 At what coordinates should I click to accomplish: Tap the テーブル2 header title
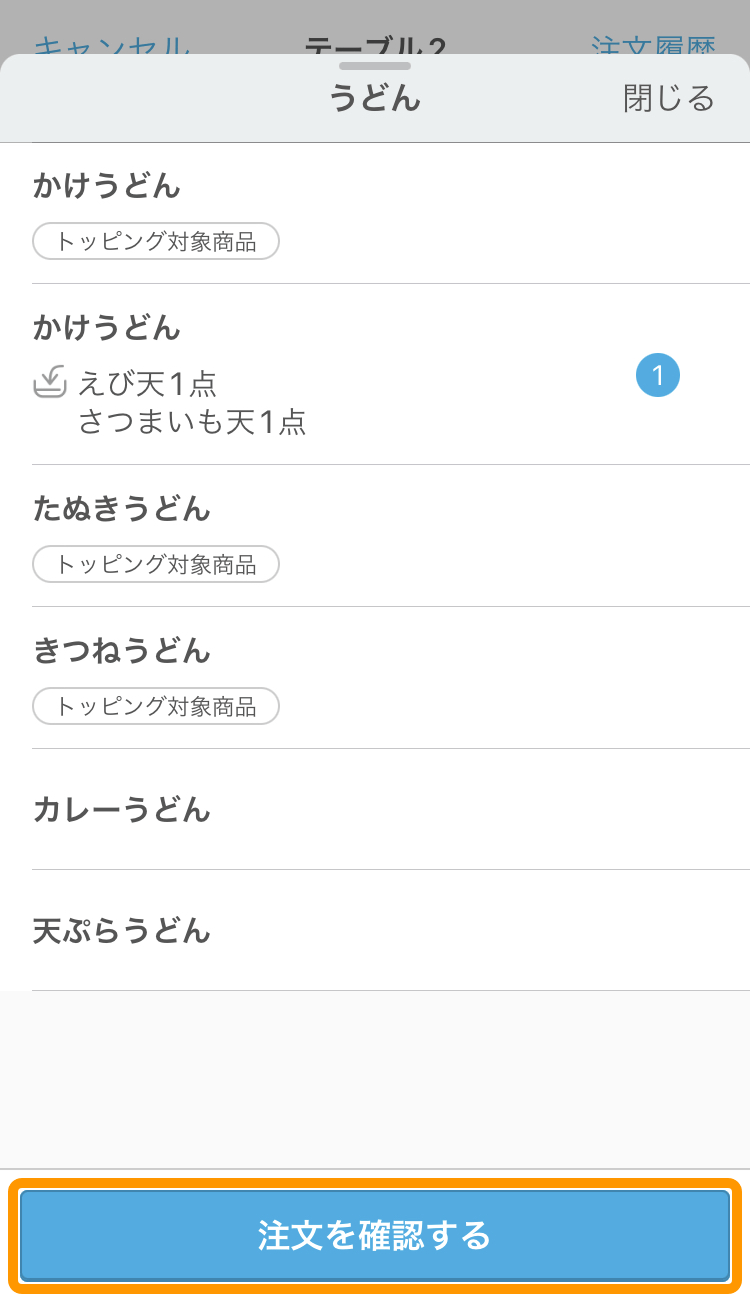click(374, 45)
